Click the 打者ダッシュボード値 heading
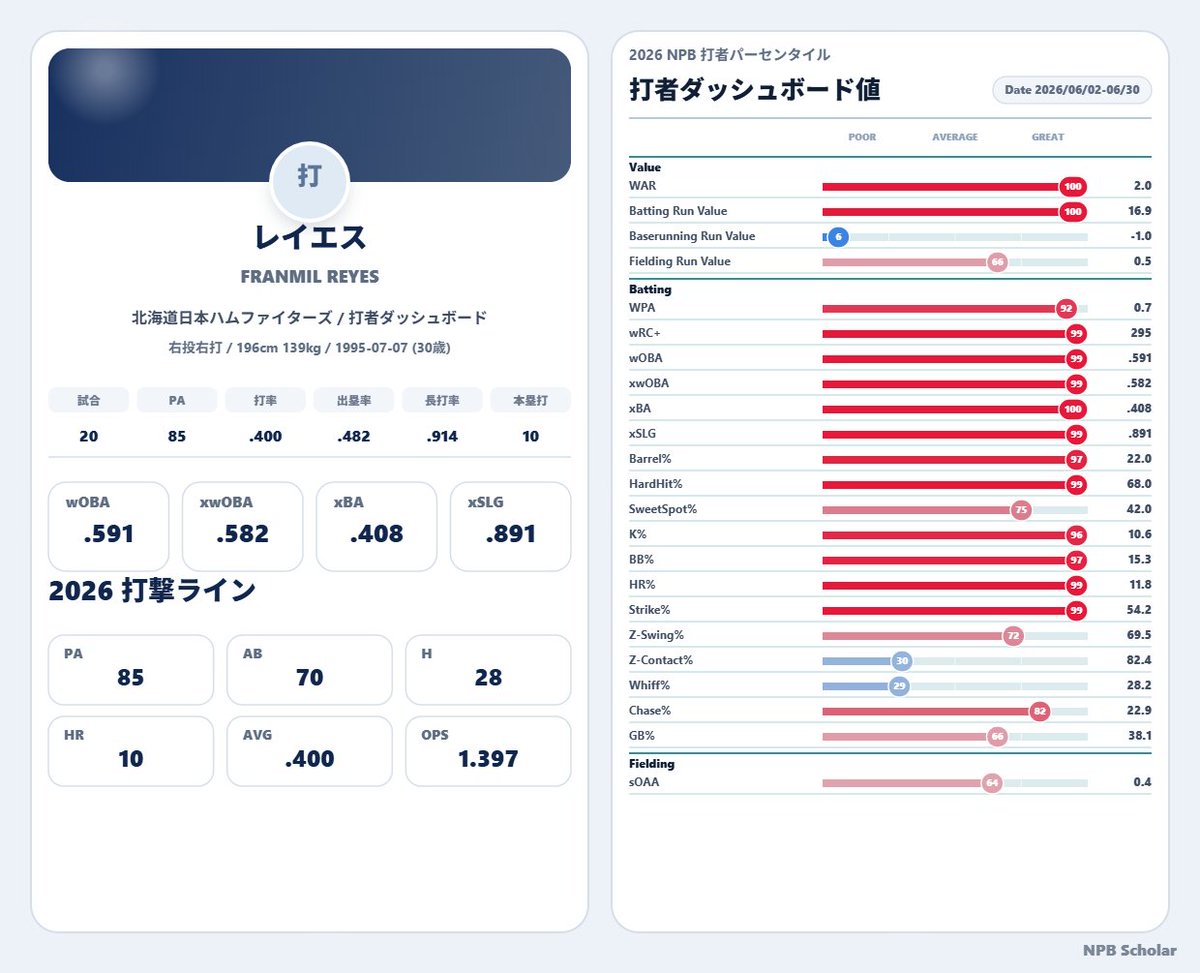 click(x=755, y=90)
